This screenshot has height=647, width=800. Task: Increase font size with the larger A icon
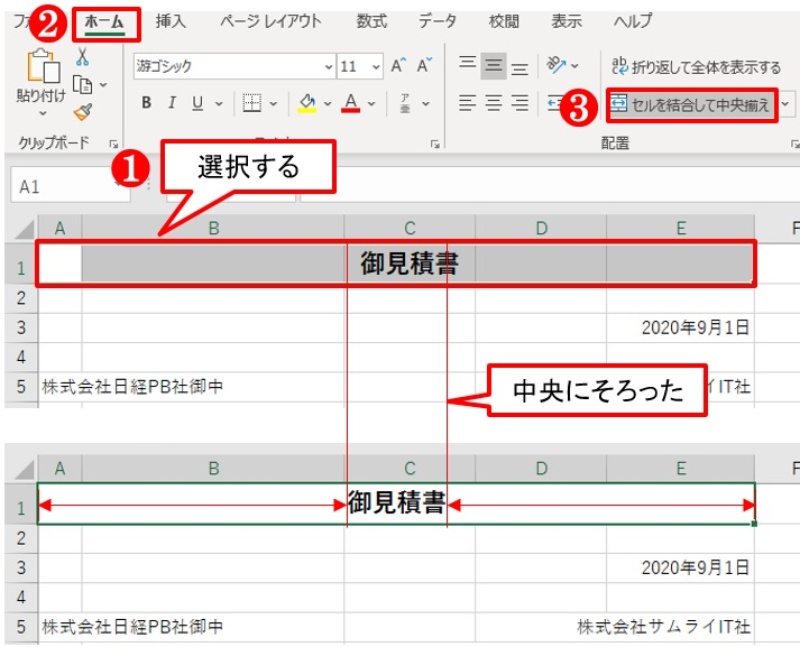coord(398,66)
